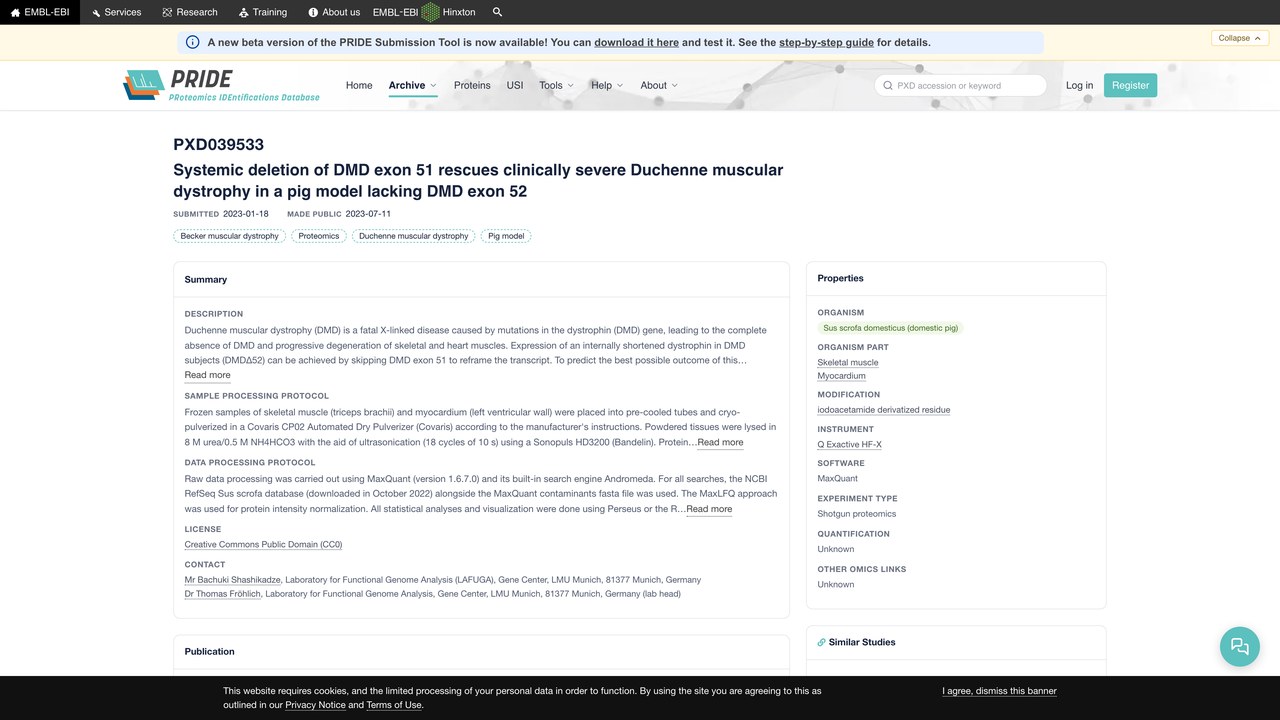Go to the Proteins menu item
Image resolution: width=1280 pixels, height=720 pixels.
[472, 85]
